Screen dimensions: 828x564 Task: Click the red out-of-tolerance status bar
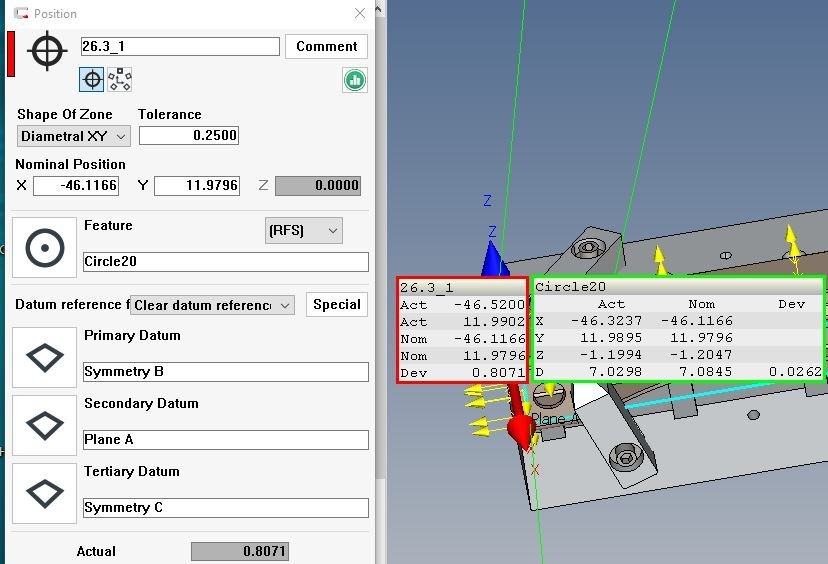tap(11, 53)
